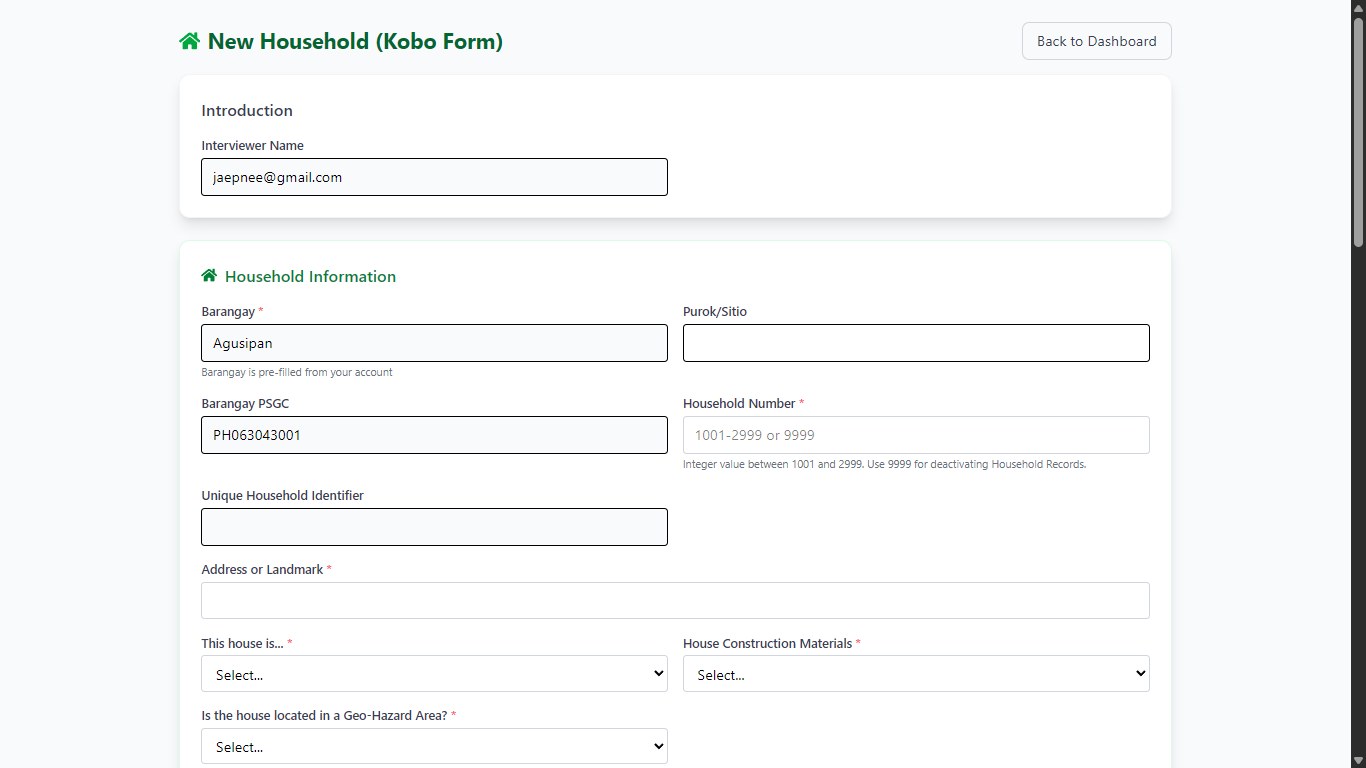Click the vertical scrollbar thumb
The width and height of the screenshot is (1366, 768).
click(x=1358, y=131)
